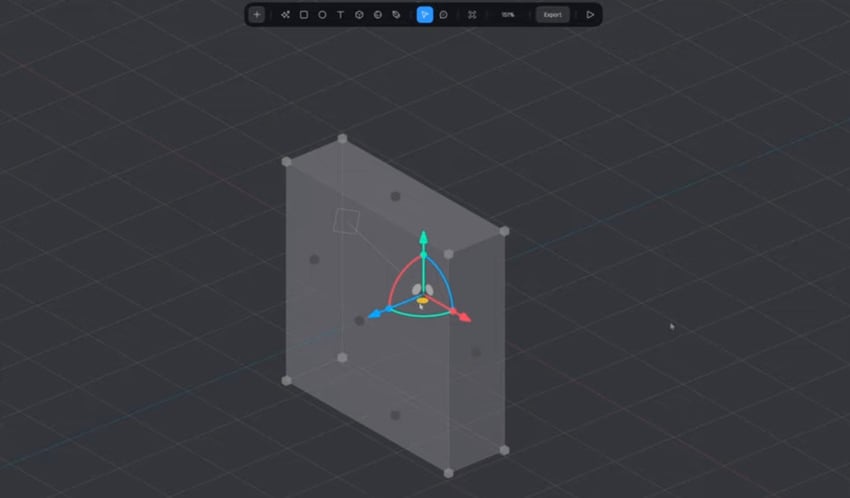Start Play preview mode
This screenshot has height=498, width=850.
[x=590, y=15]
